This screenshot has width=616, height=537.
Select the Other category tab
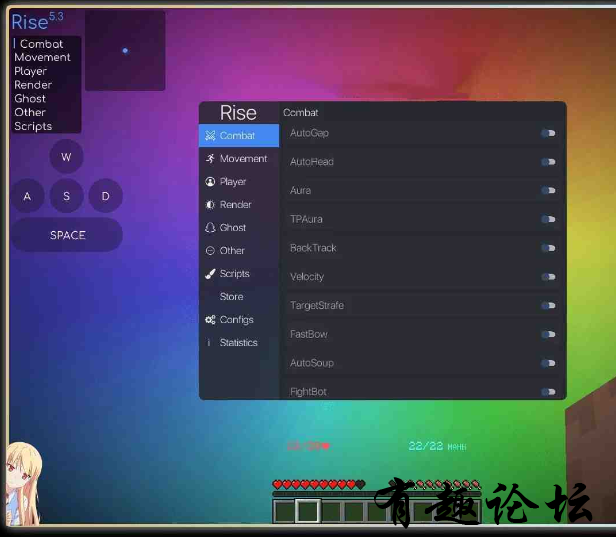point(239,251)
